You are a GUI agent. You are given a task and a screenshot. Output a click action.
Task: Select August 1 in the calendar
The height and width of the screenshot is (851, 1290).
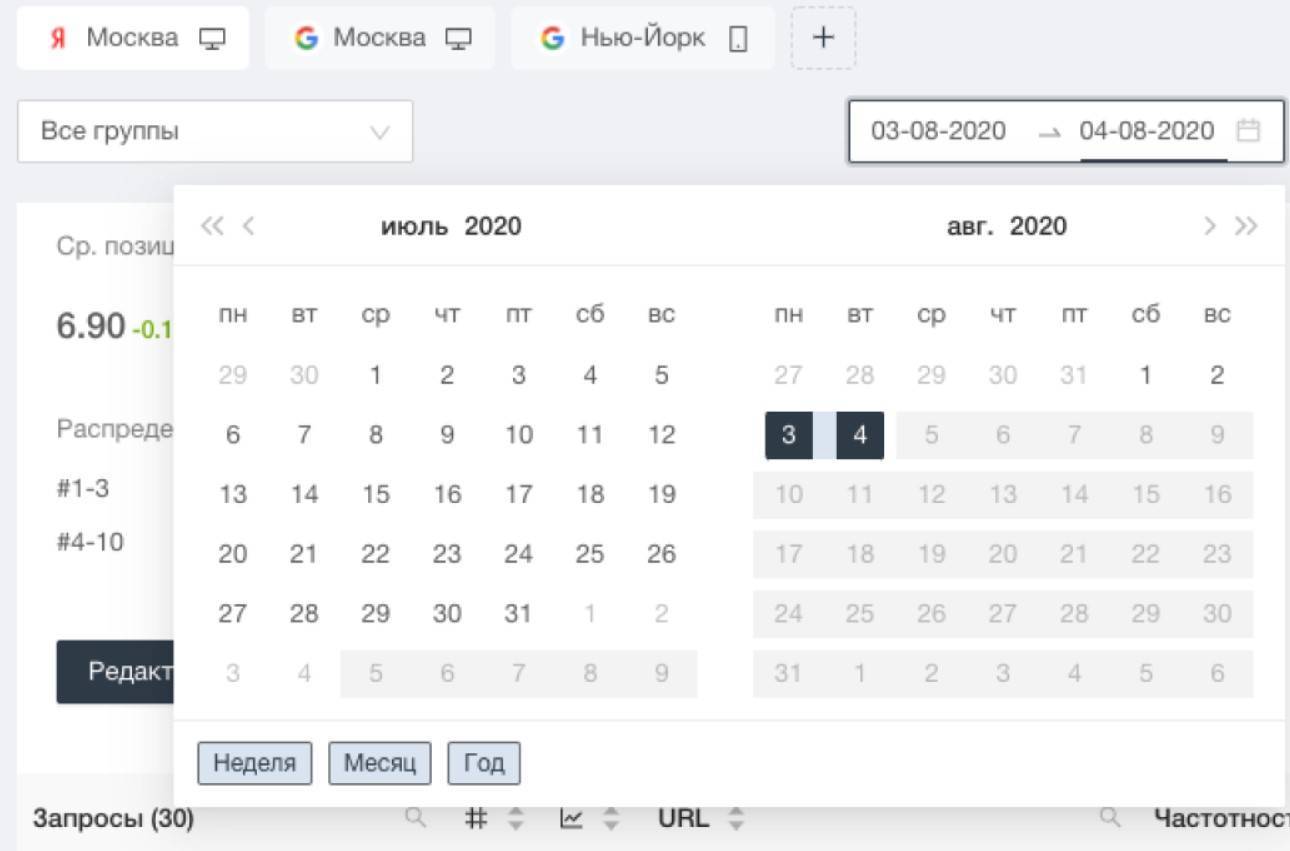(1145, 376)
